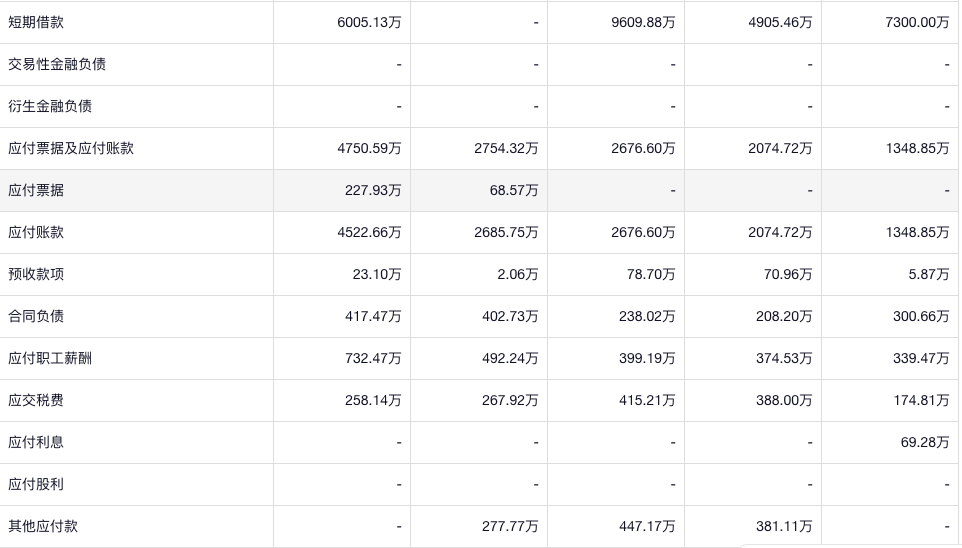Click the 衍生金融负债 row label
The width and height of the screenshot is (962, 548).
pos(50,106)
